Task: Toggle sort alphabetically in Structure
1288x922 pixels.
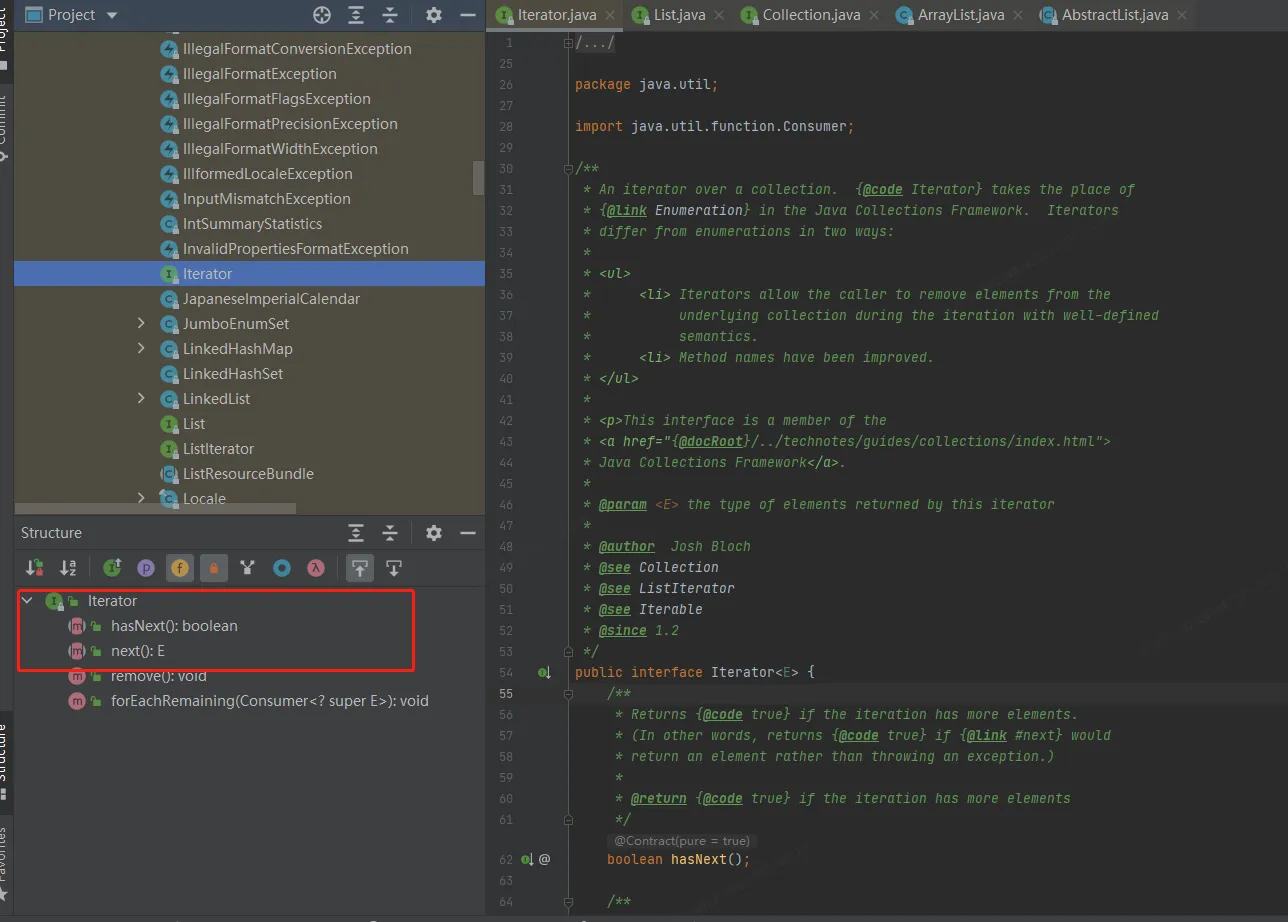Action: pyautogui.click(x=68, y=568)
